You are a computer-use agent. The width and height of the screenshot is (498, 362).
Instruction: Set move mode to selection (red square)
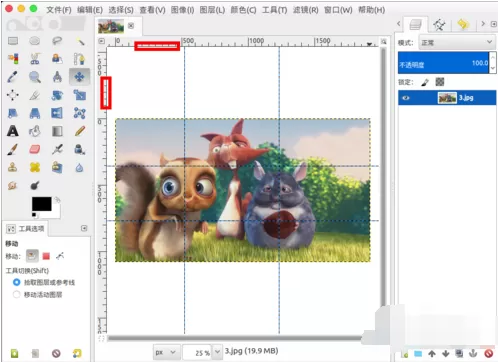pos(46,256)
